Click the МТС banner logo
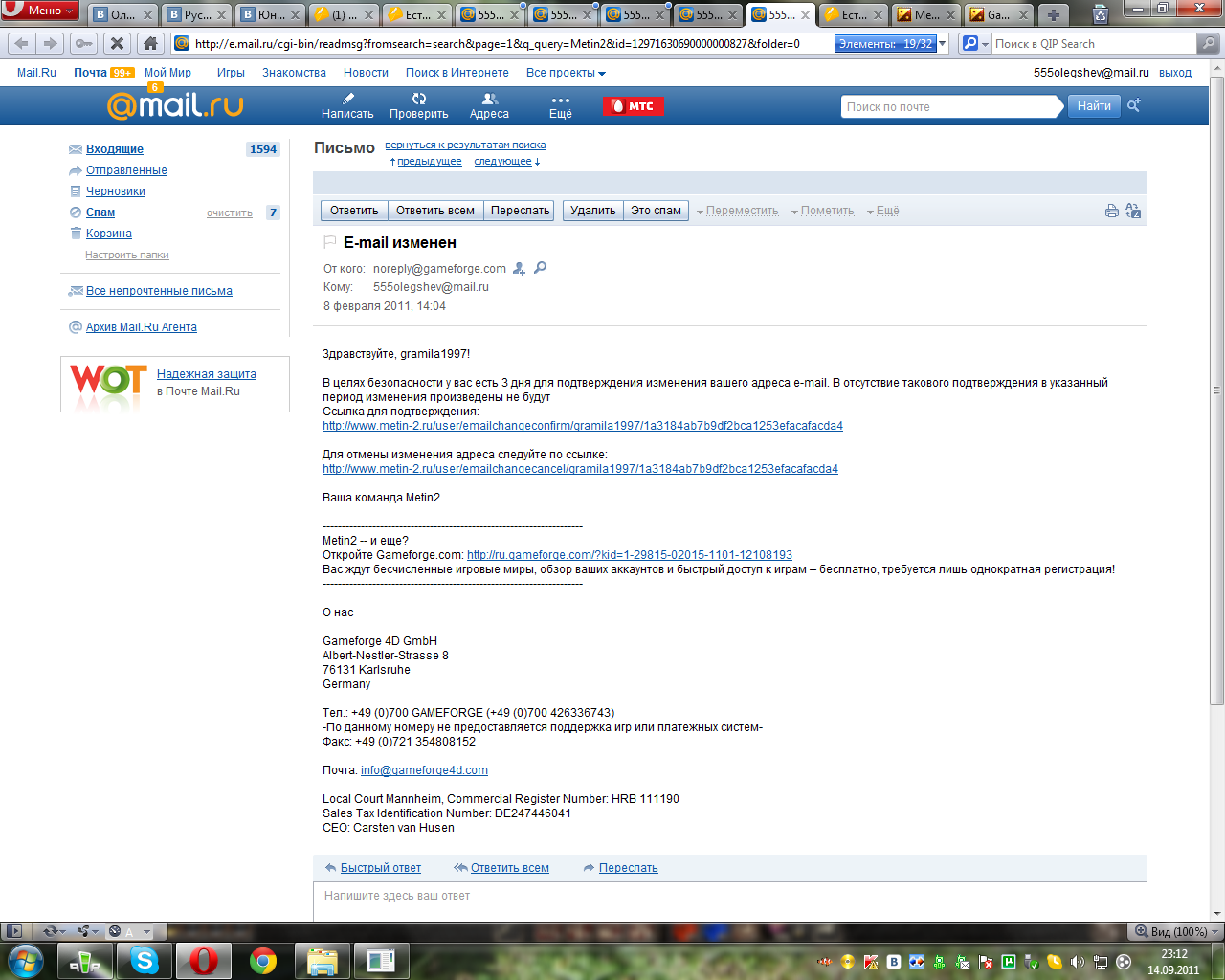The height and width of the screenshot is (980, 1225). point(633,106)
